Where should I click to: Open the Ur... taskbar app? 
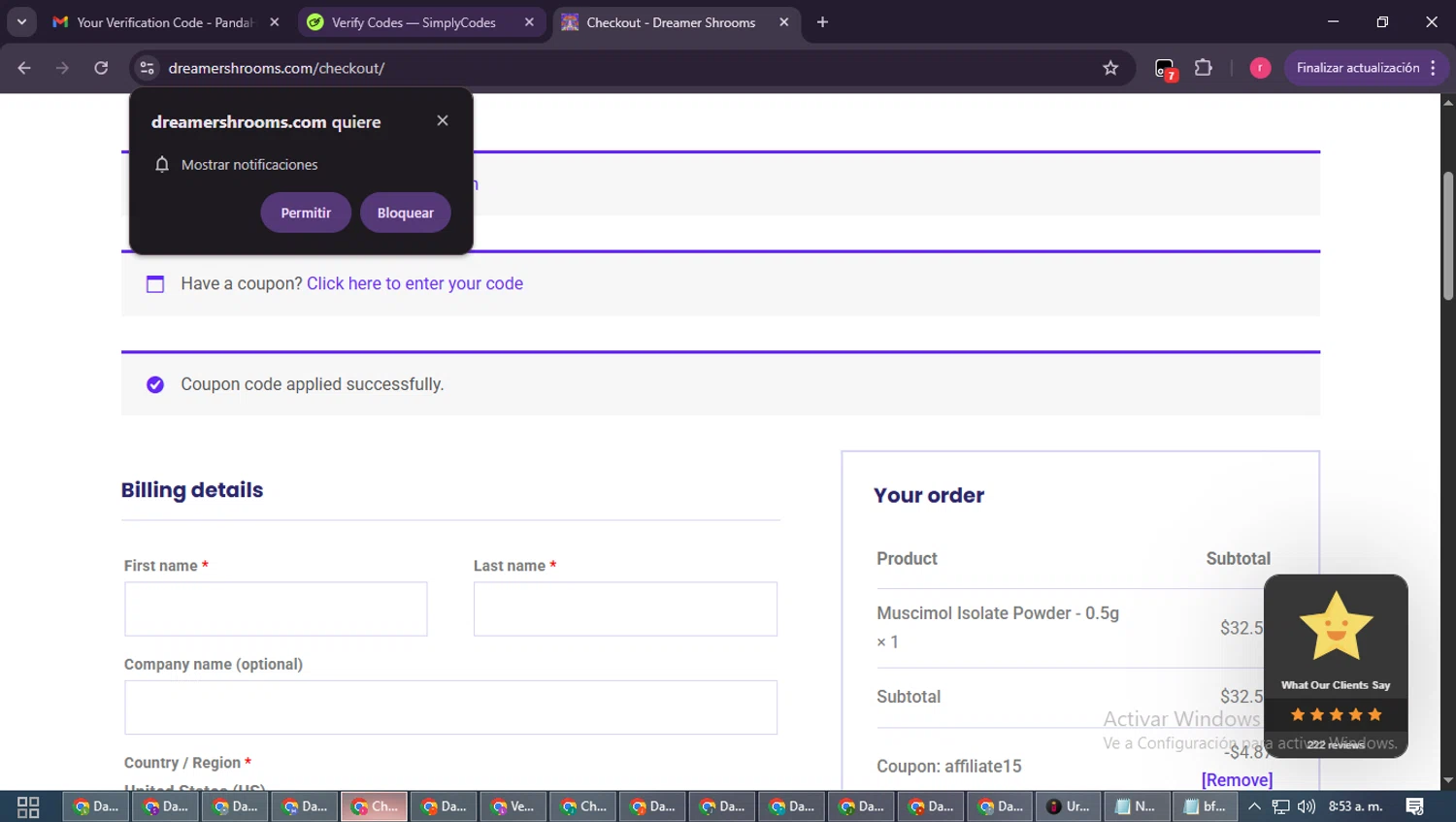click(x=1068, y=806)
